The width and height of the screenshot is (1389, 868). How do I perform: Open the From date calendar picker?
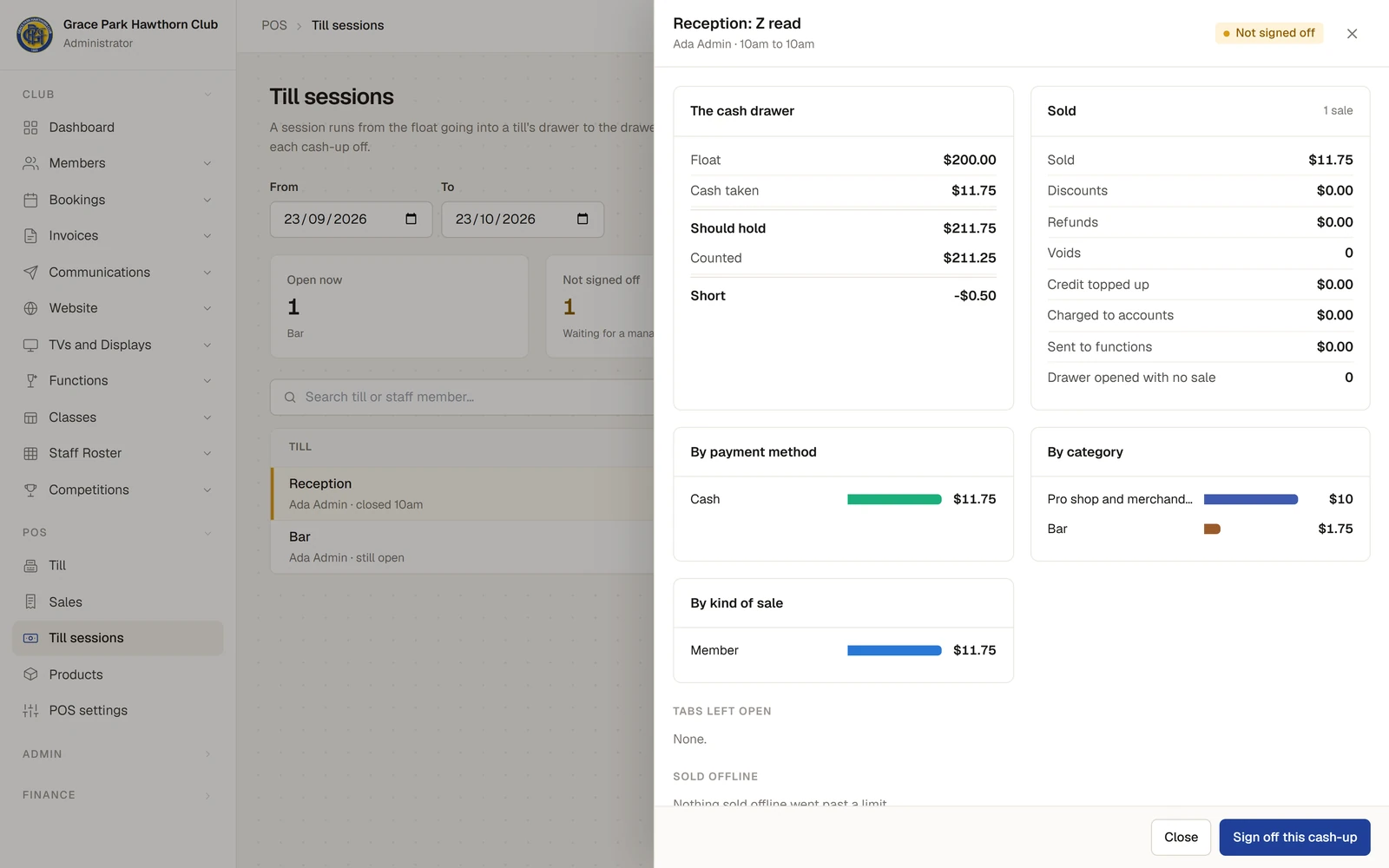tap(411, 219)
